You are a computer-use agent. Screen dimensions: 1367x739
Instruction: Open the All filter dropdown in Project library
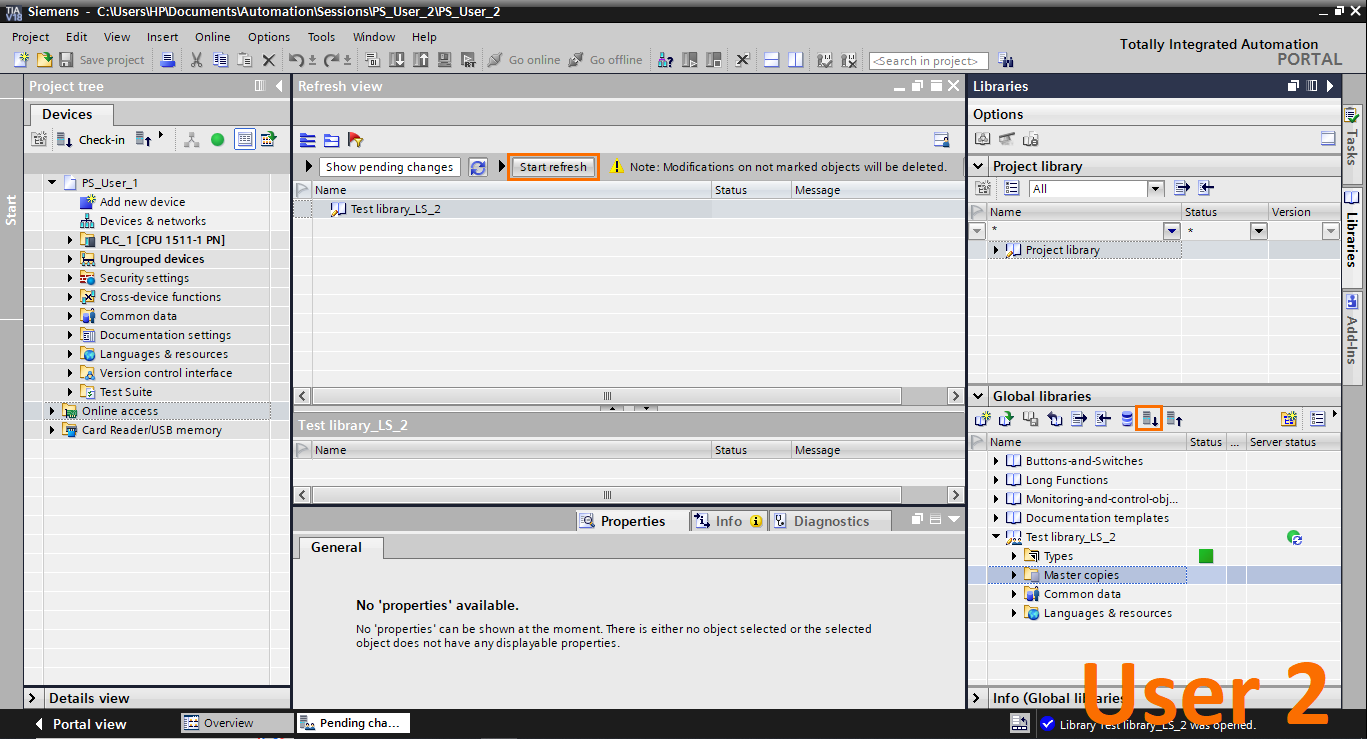(1155, 188)
